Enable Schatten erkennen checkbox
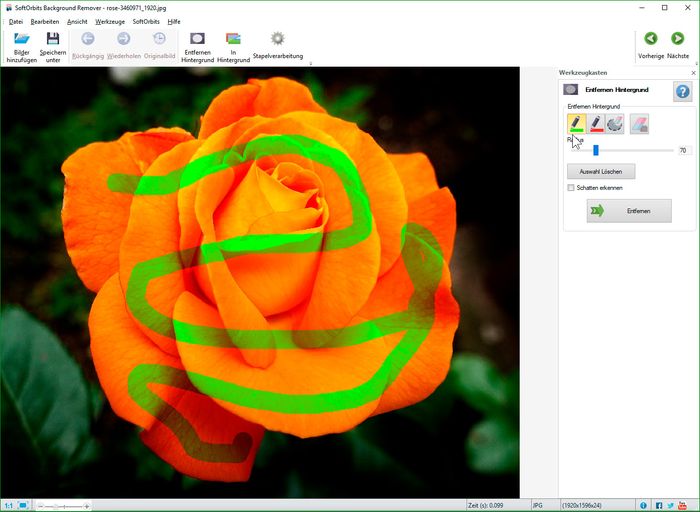Viewport: 700px width, 512px height. click(571, 187)
